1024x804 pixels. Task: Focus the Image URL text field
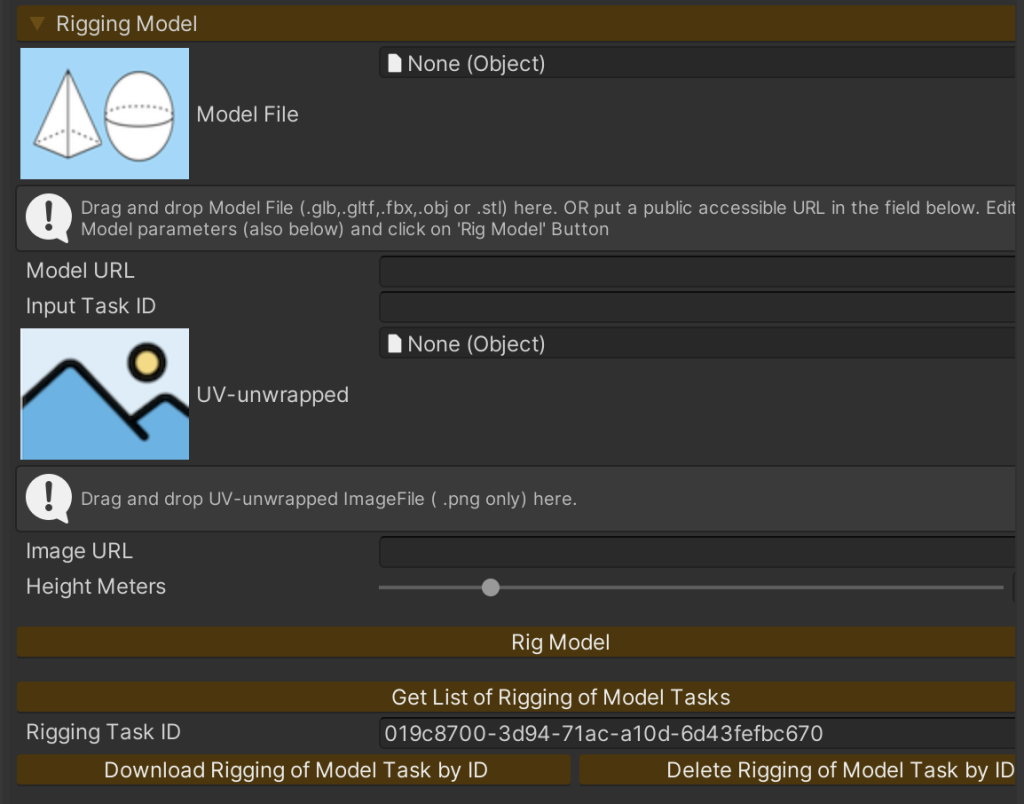[x=700, y=551]
